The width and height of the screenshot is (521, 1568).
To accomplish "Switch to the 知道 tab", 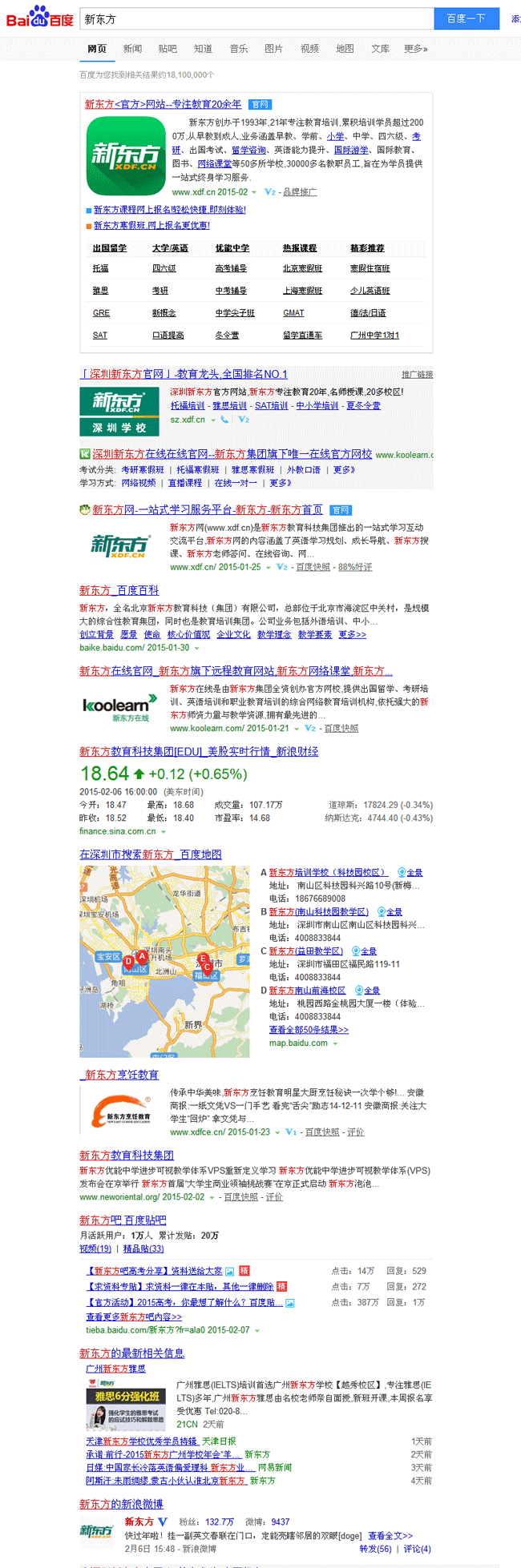I will (x=203, y=49).
